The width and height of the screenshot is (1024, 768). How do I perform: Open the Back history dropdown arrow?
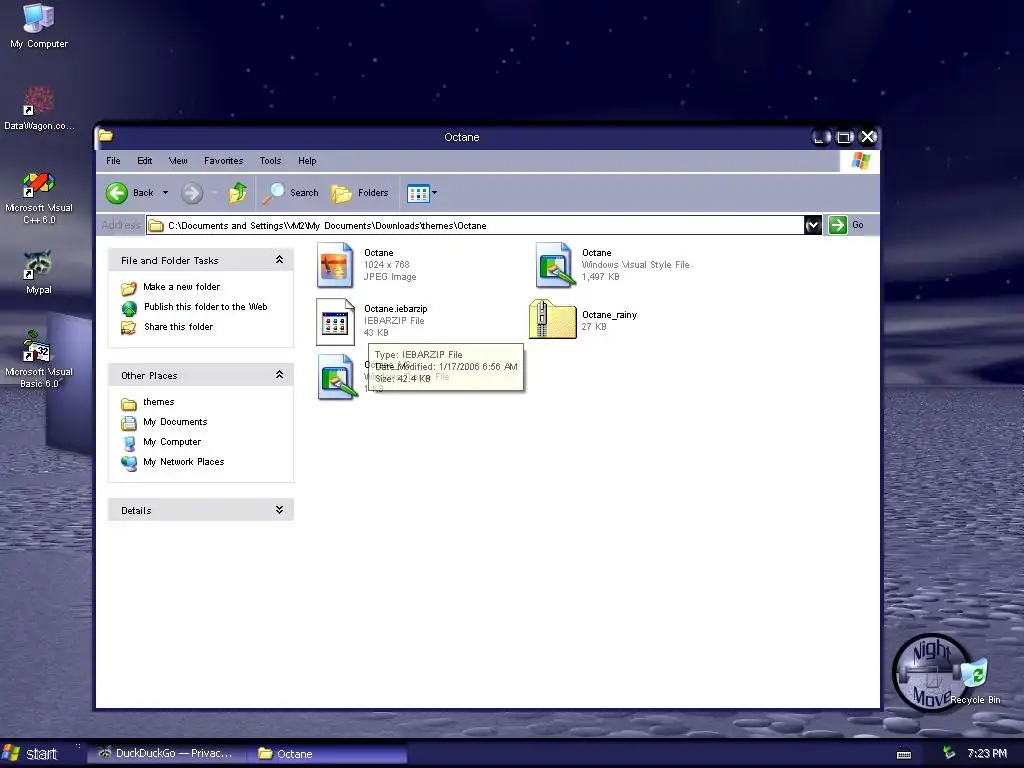165,193
